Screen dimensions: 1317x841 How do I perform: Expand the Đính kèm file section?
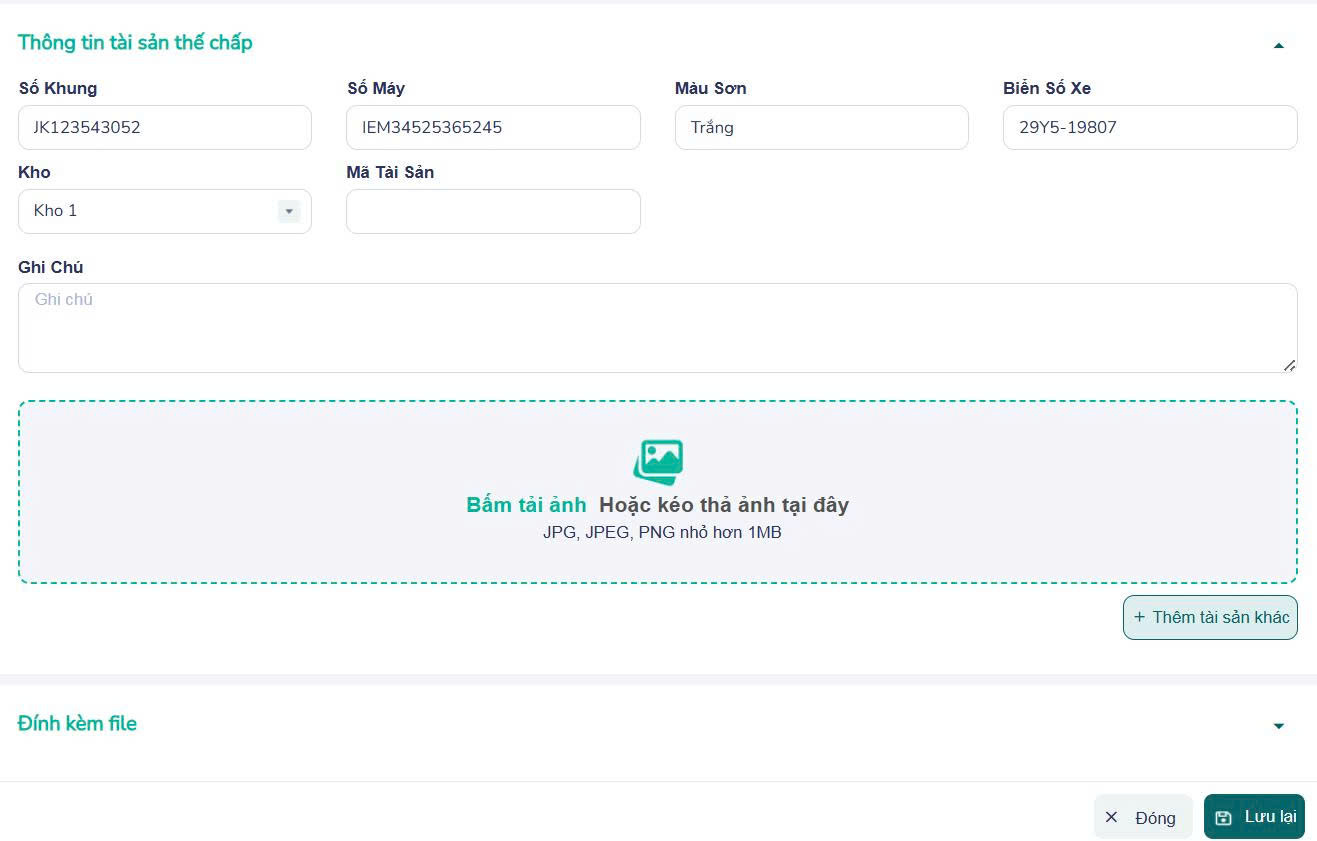pyautogui.click(x=1278, y=726)
